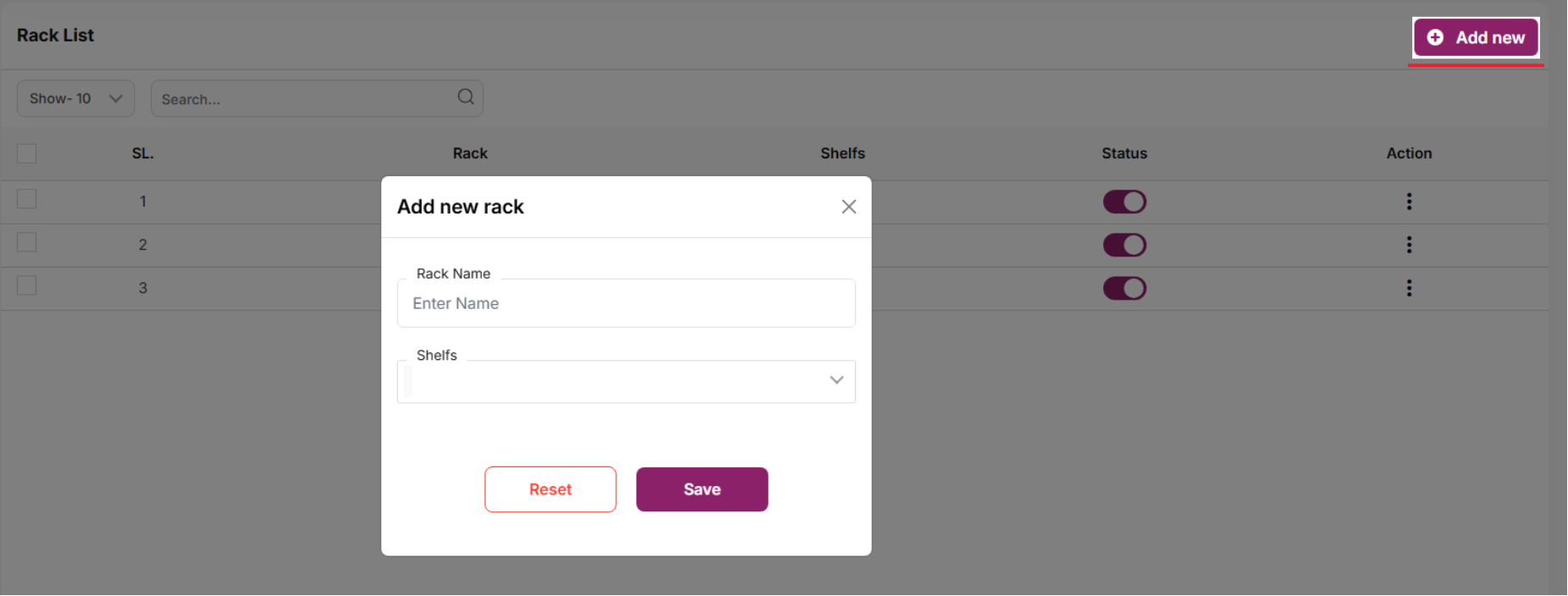Disable status switch for rack 2
This screenshot has height=596, width=1568.
1124,245
